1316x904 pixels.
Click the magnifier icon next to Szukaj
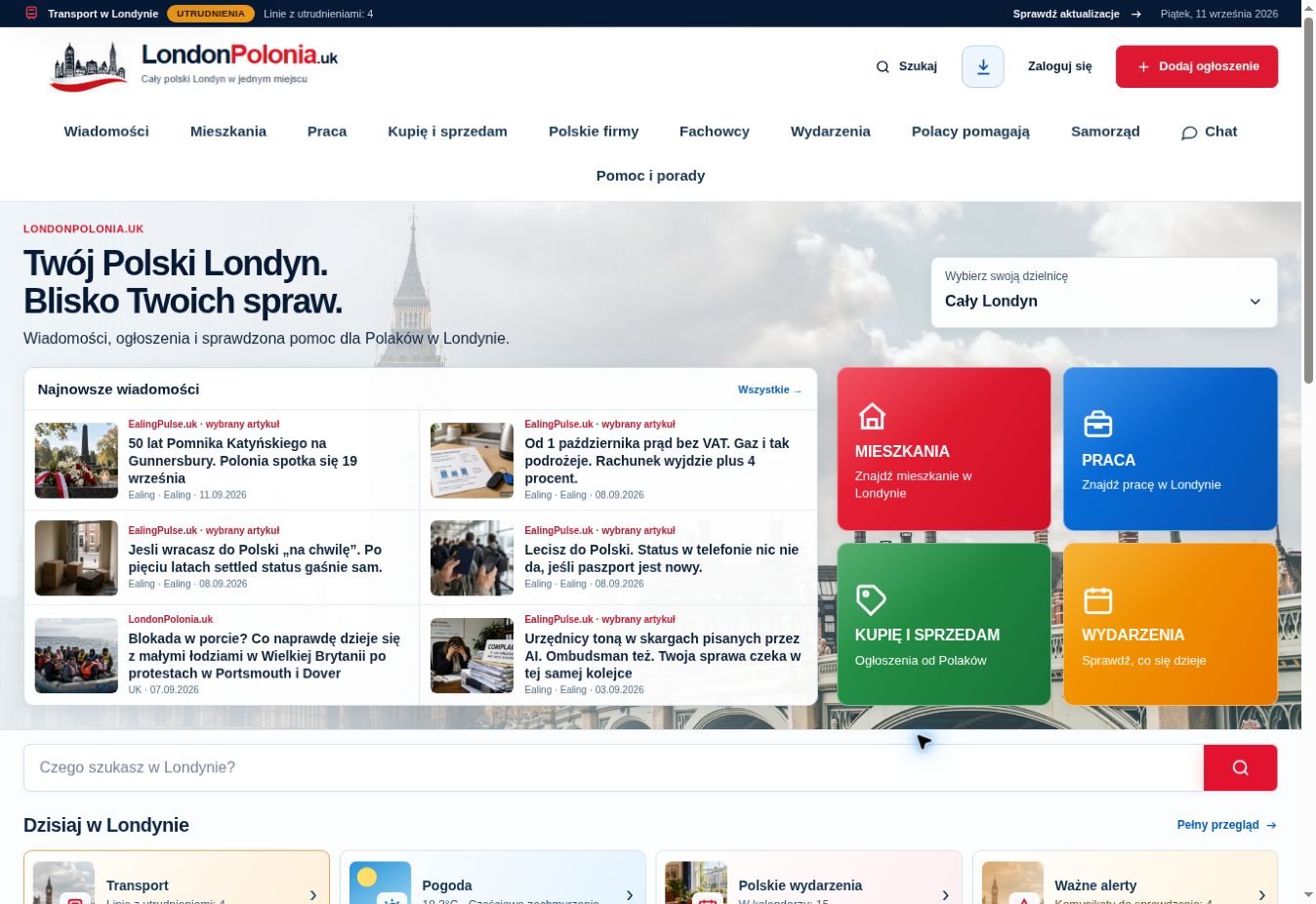883,66
